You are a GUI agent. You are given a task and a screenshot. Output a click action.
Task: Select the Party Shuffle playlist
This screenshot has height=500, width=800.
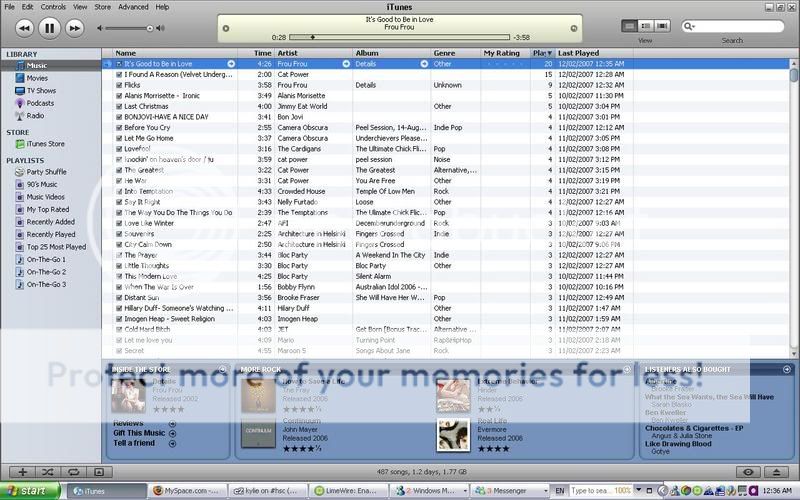point(46,172)
